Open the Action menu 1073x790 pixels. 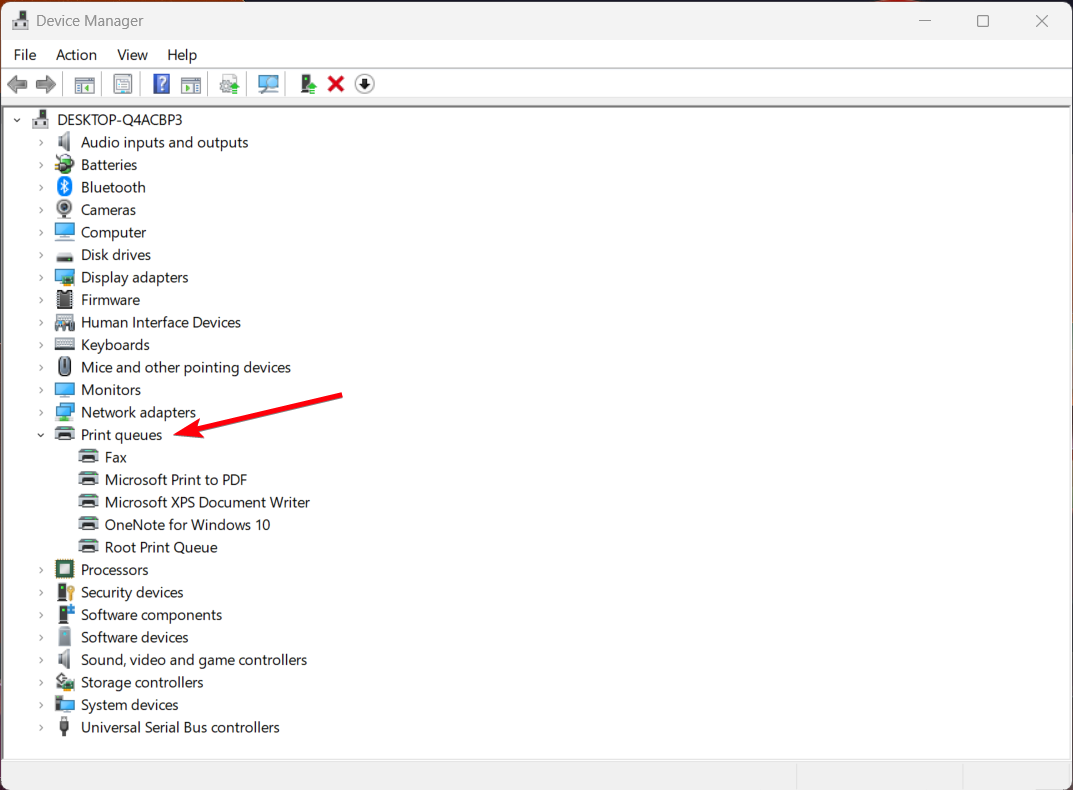point(76,55)
